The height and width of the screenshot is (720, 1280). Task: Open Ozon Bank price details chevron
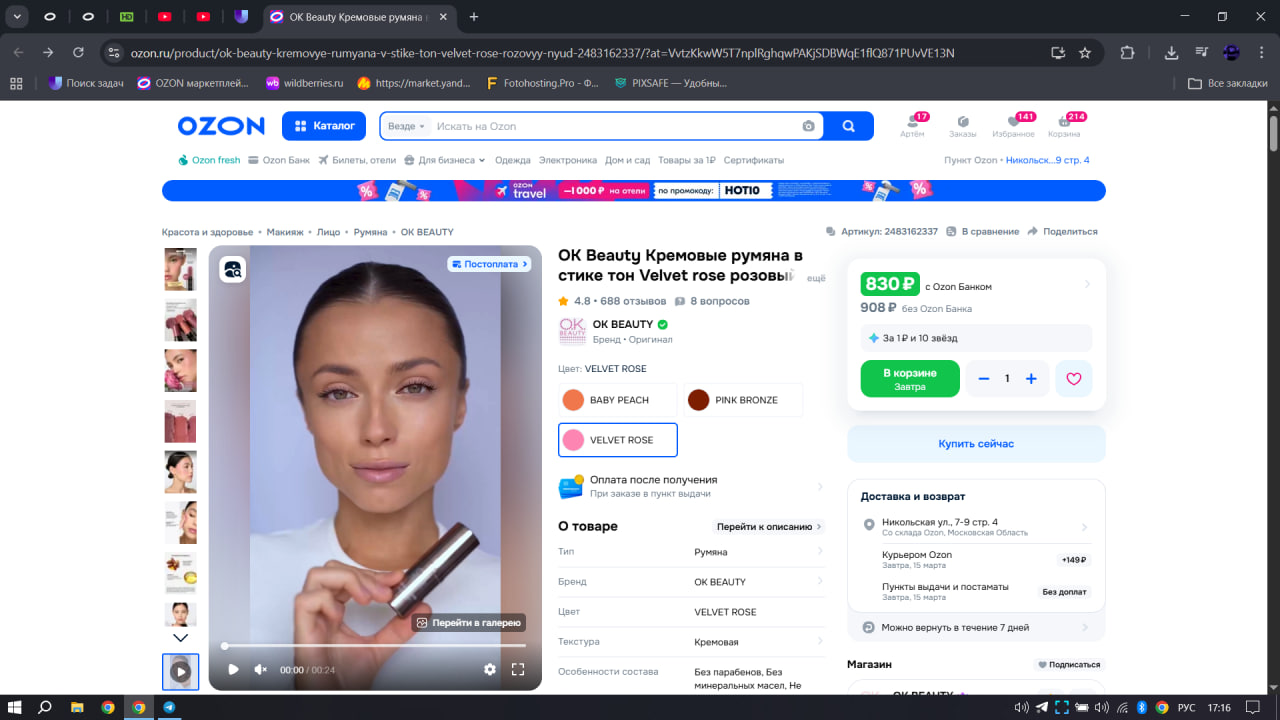(x=1087, y=285)
